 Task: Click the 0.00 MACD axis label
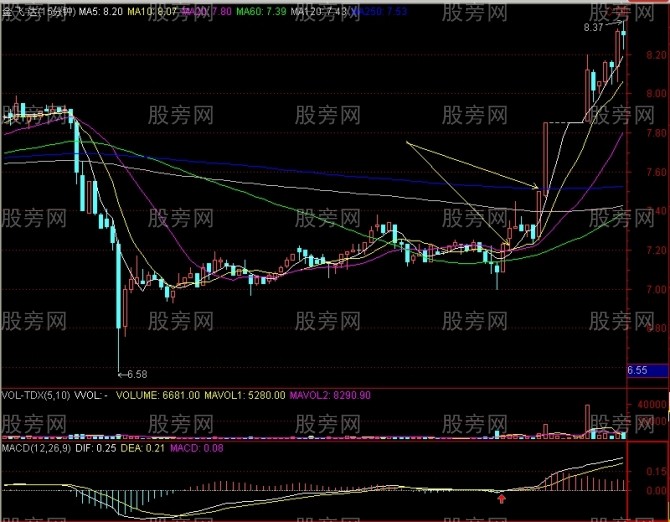[x=657, y=491]
